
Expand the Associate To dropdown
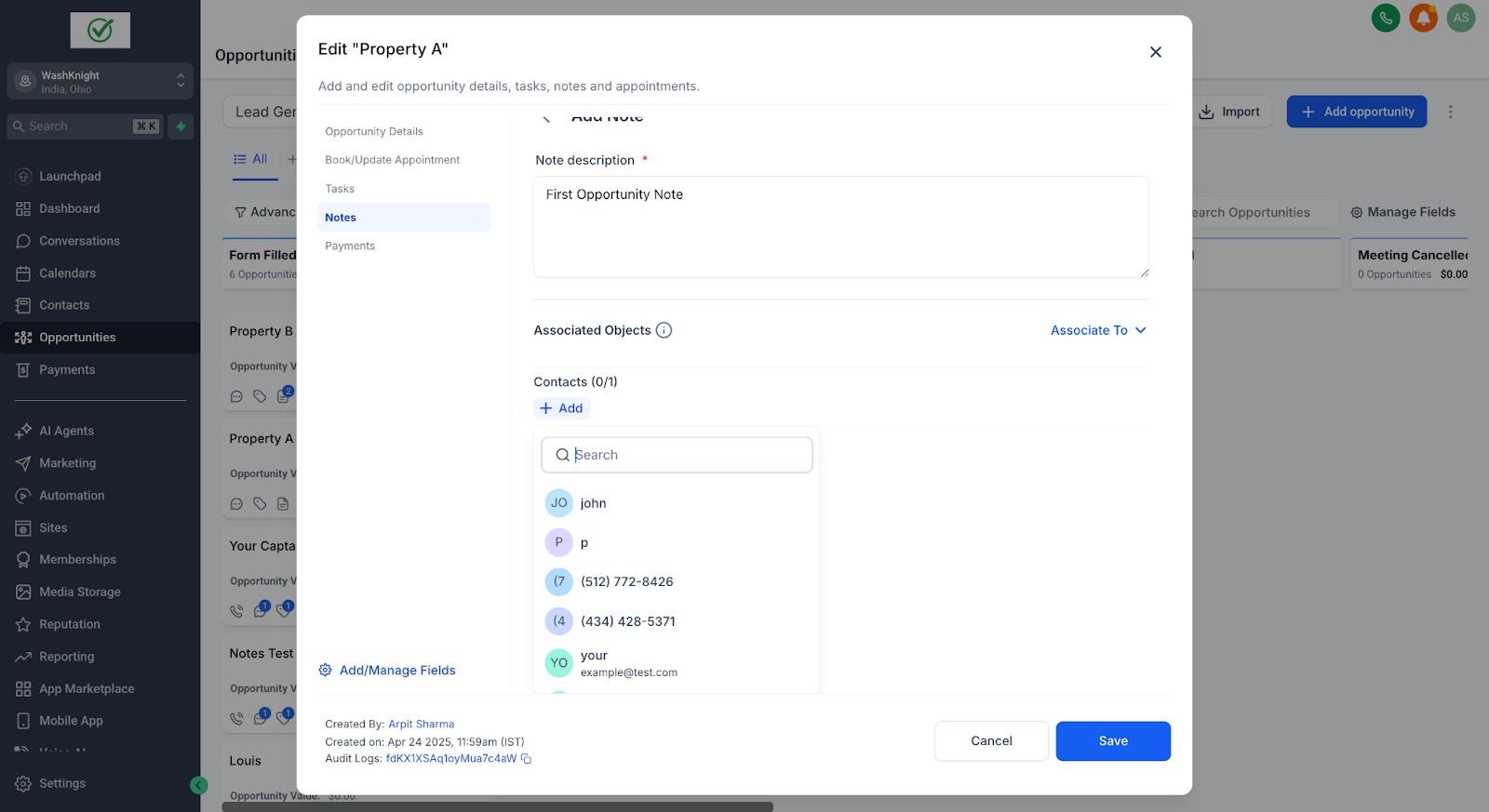coord(1098,330)
